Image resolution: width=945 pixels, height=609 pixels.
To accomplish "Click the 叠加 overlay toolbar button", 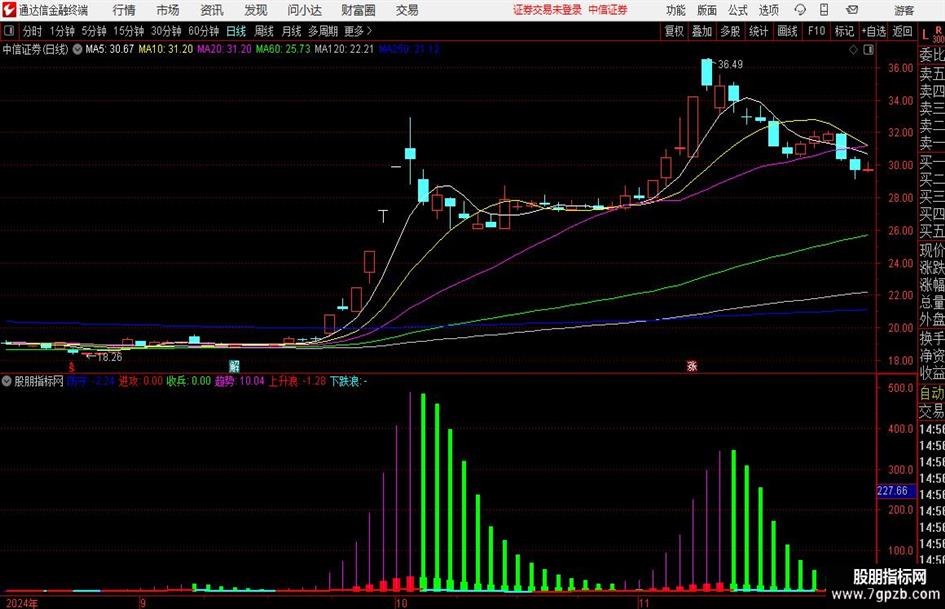I will coord(702,31).
